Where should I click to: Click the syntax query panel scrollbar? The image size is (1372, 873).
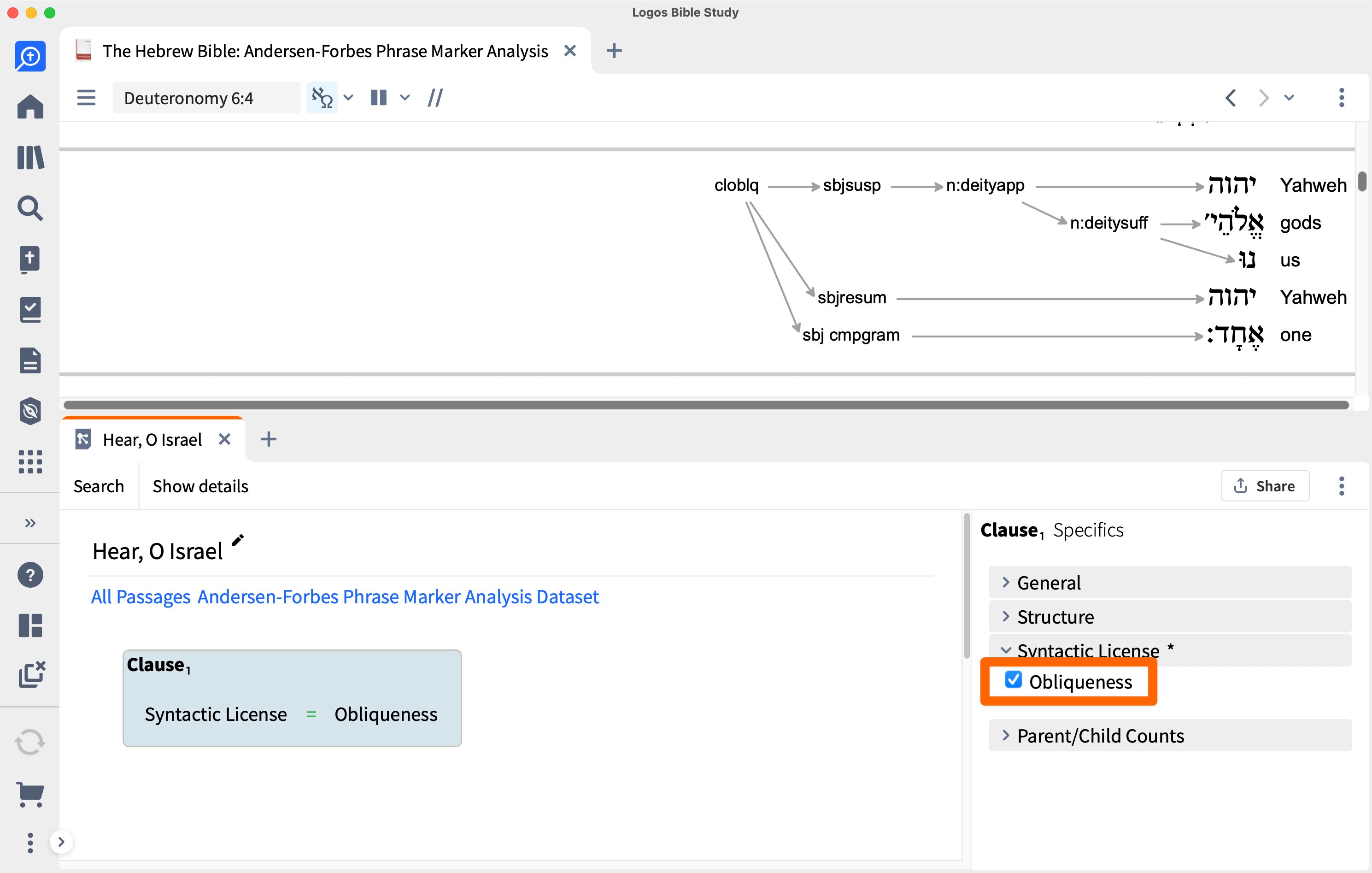tap(966, 586)
